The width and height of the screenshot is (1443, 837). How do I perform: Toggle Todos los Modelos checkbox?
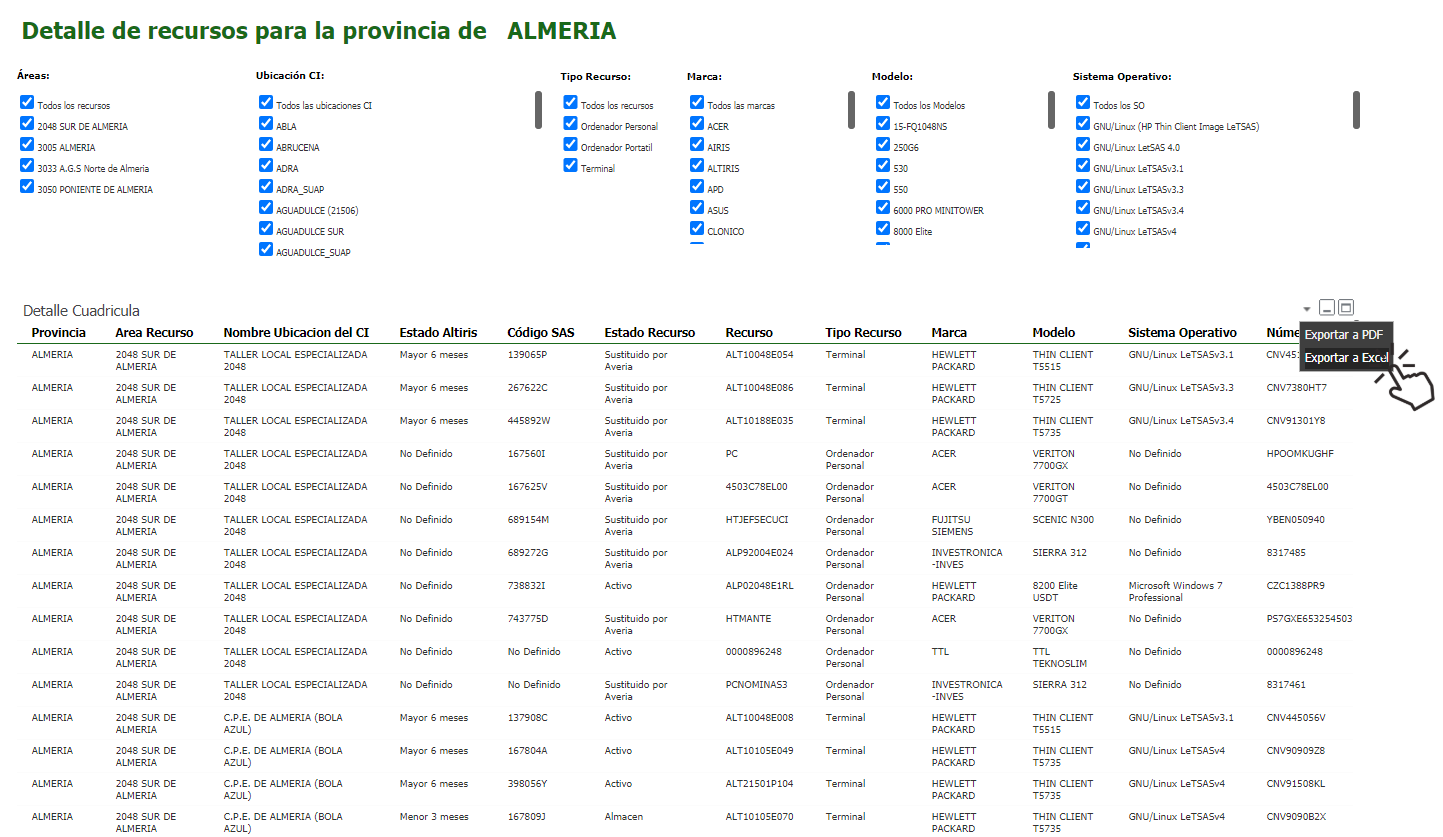click(x=883, y=102)
